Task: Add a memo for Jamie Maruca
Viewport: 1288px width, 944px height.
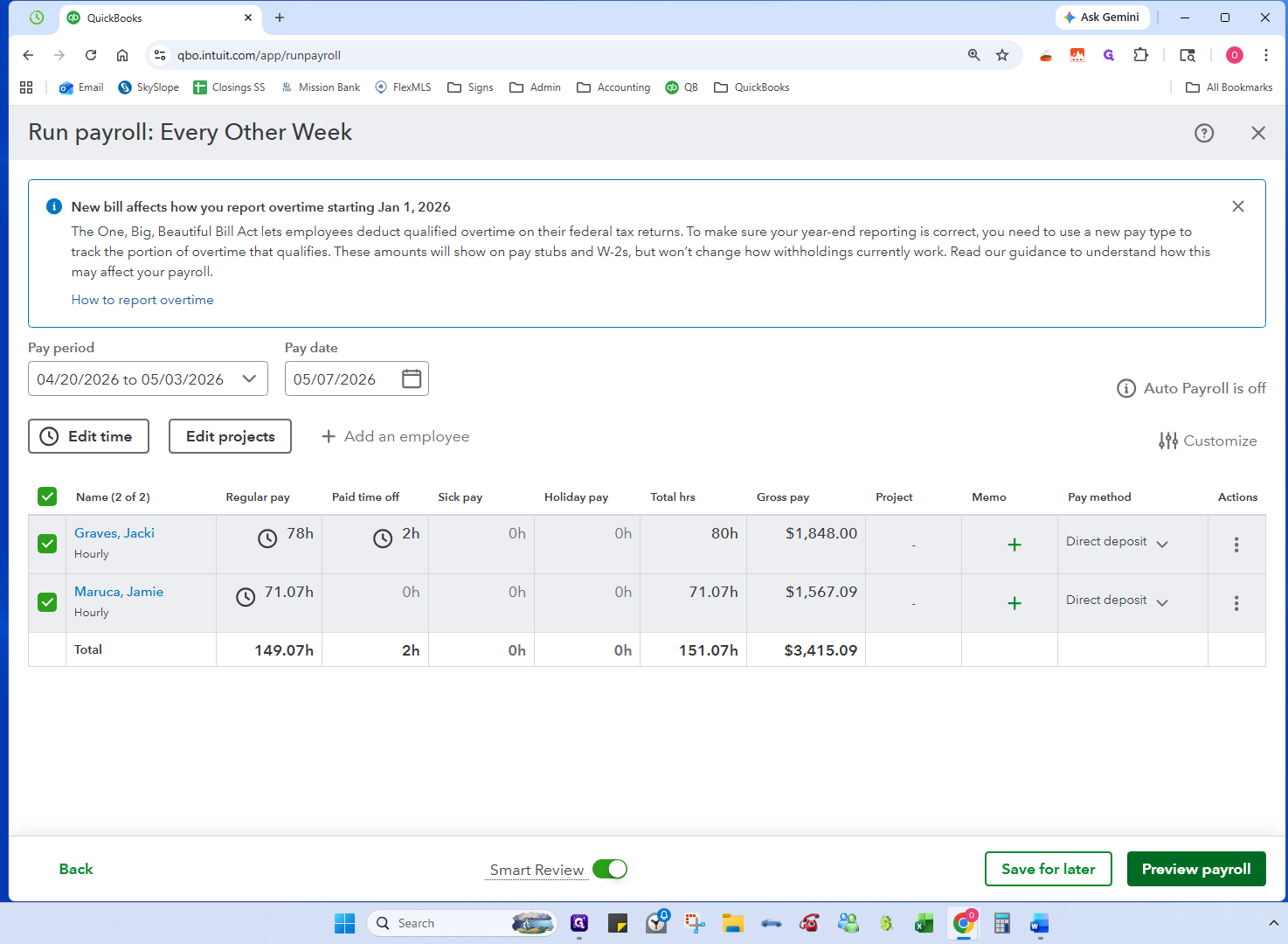Action: (1014, 603)
